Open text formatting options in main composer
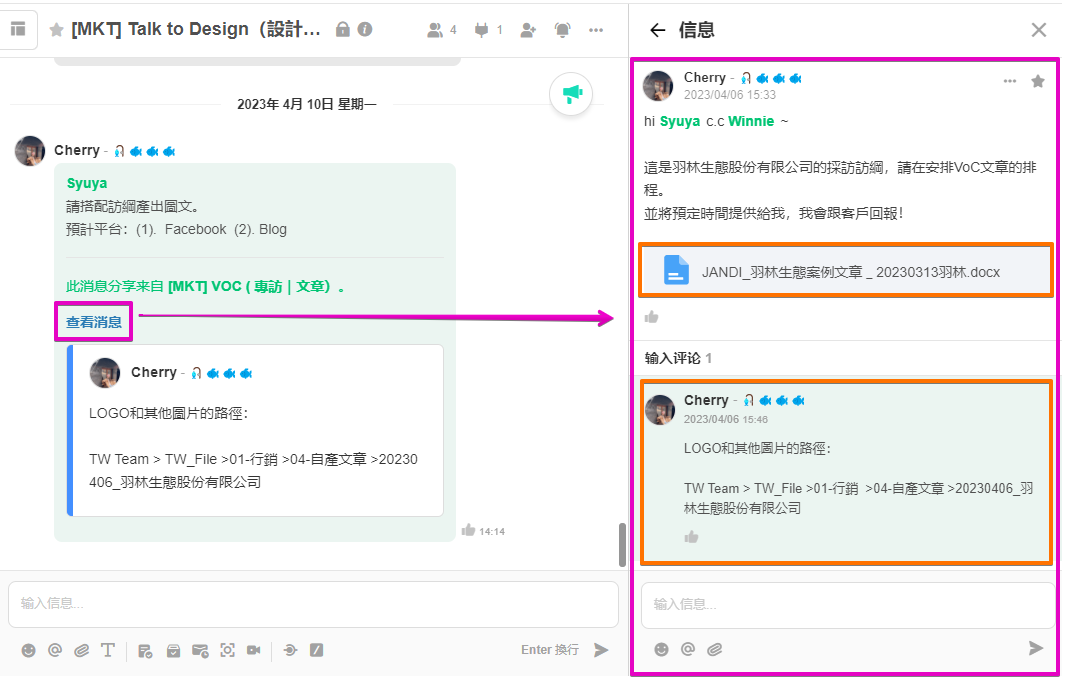1065x680 pixels. coord(108,650)
